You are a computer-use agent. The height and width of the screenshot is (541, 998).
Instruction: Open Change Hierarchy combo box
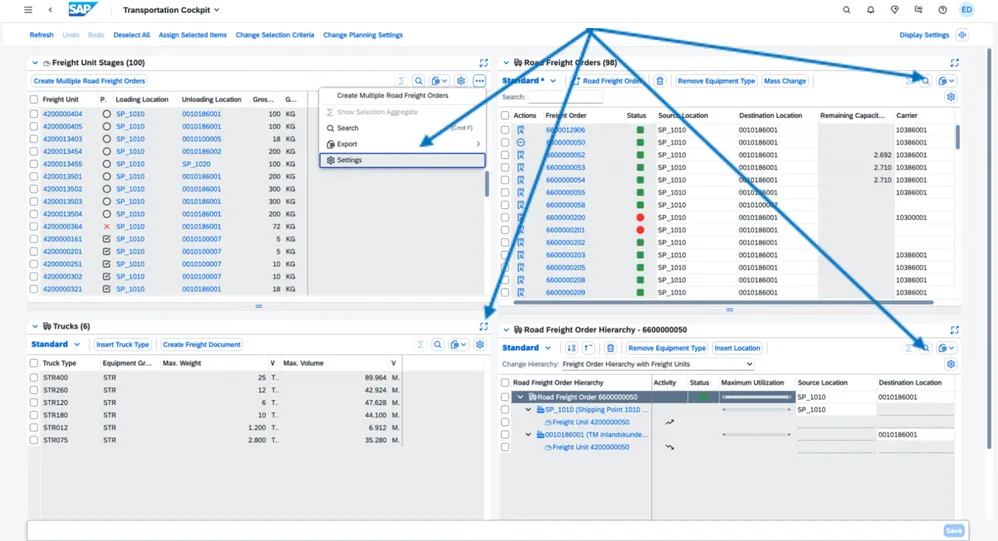click(658, 364)
